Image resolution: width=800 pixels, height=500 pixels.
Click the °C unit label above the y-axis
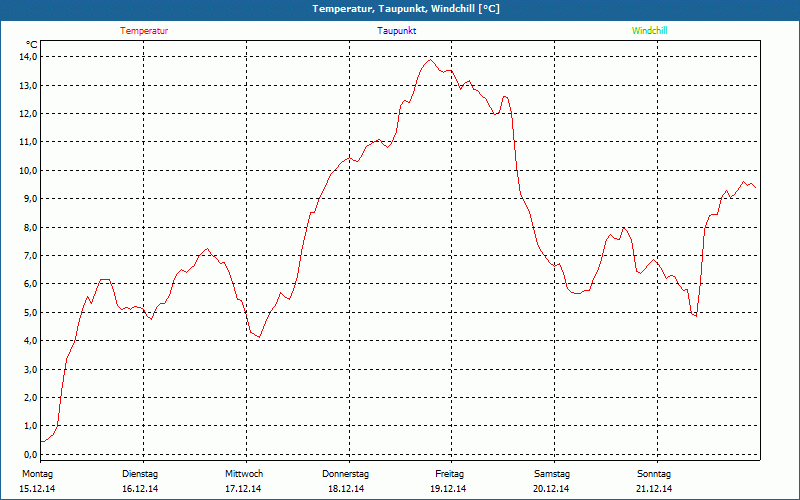click(32, 44)
